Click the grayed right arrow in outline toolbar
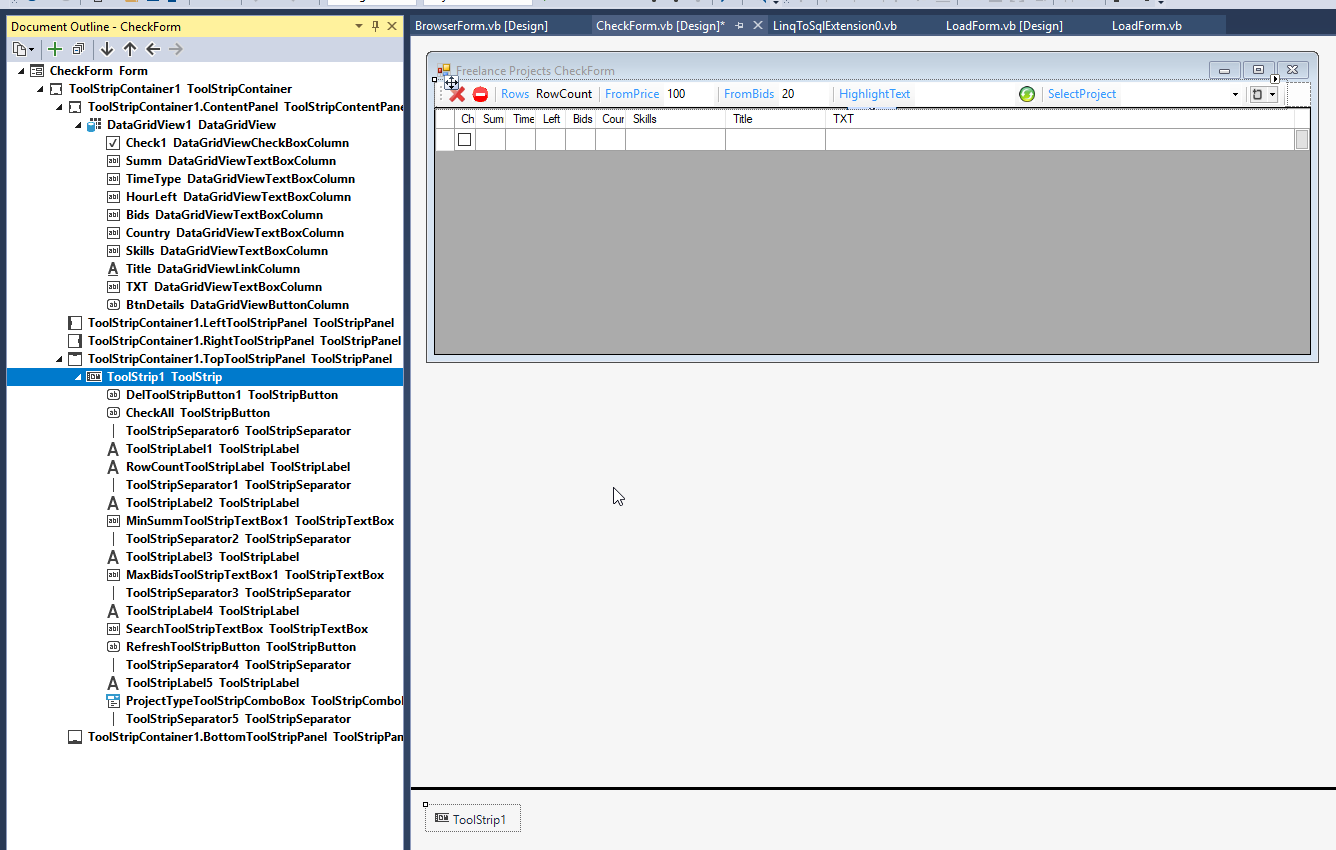Image resolution: width=1336 pixels, height=850 pixels. pos(176,49)
